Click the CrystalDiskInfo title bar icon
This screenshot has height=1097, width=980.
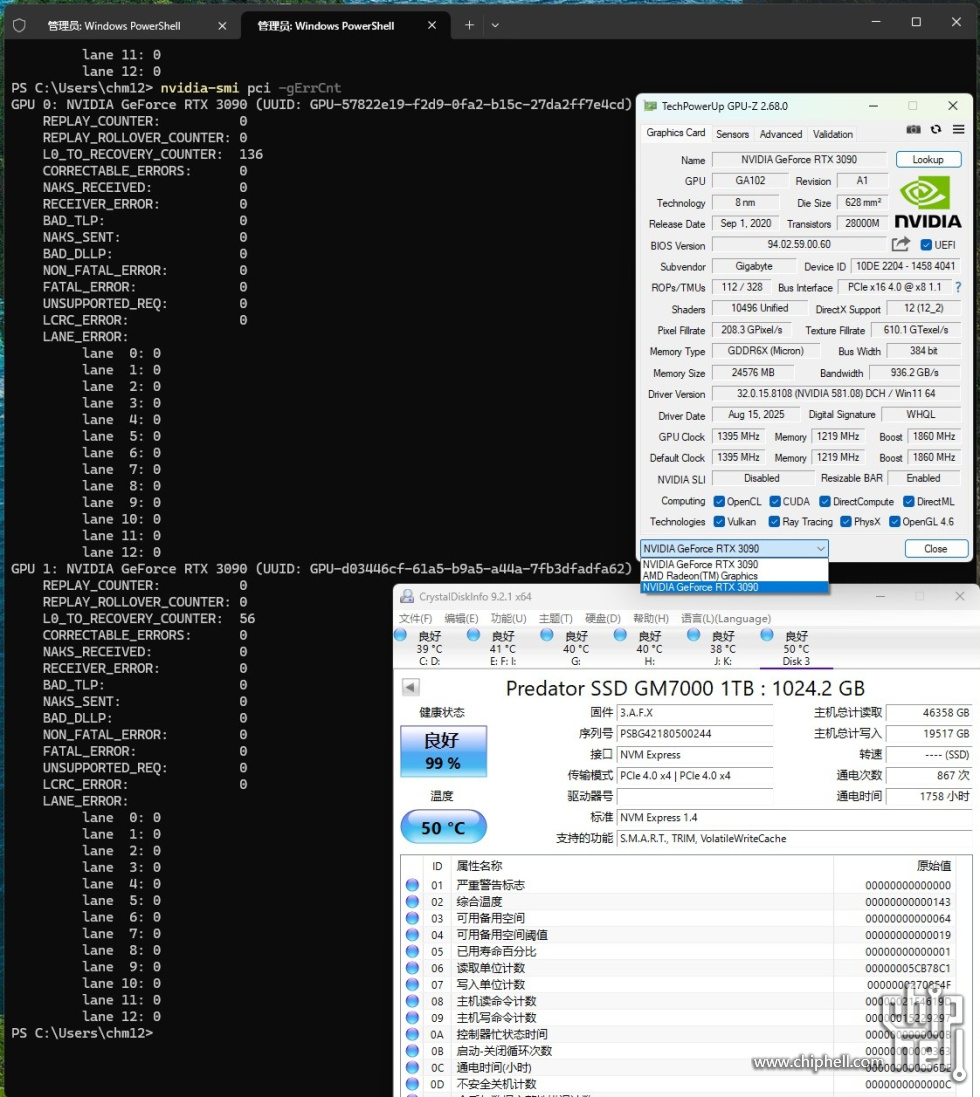pyautogui.click(x=406, y=596)
